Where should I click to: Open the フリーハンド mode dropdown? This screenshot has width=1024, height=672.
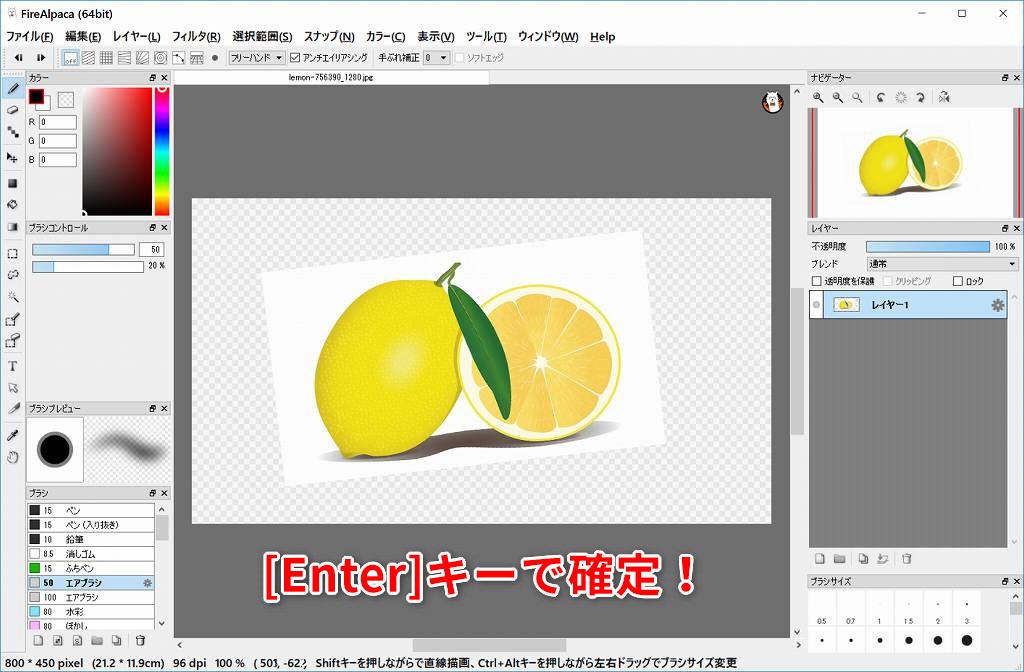click(x=257, y=58)
